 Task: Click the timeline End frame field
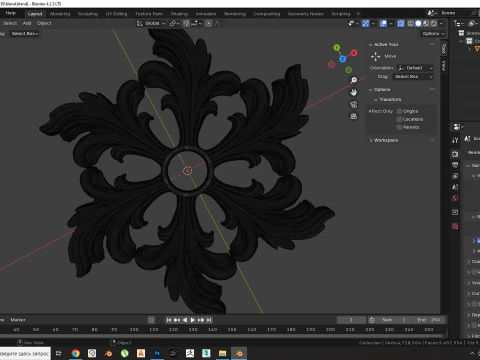click(429, 320)
